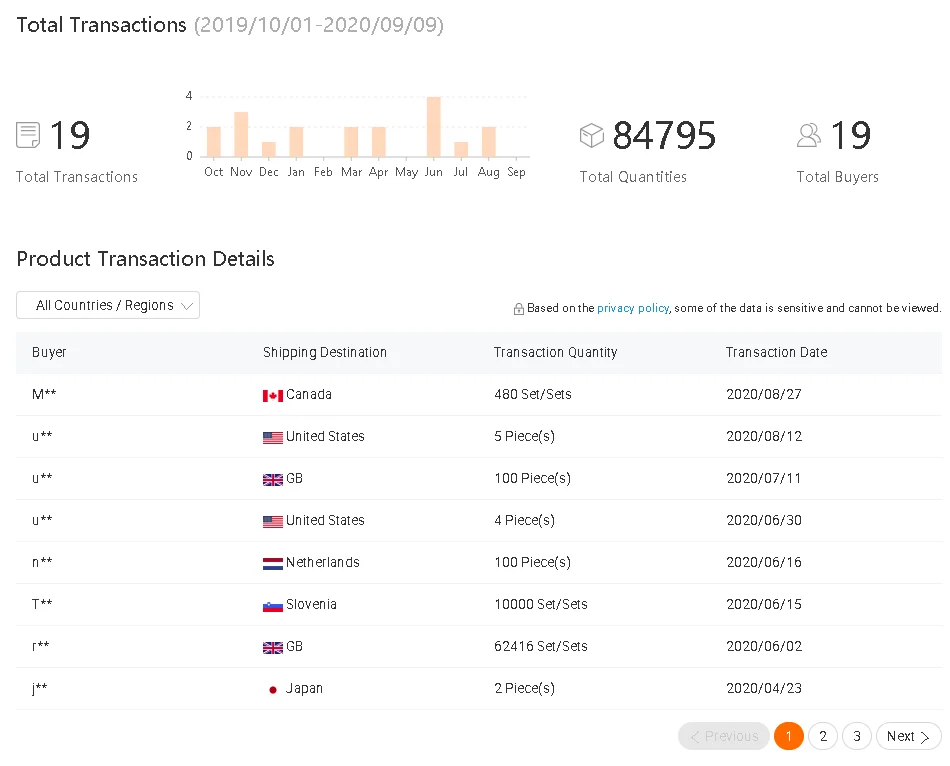The height and width of the screenshot is (766, 950).
Task: Click the Japan flag icon
Action: pyautogui.click(x=273, y=689)
